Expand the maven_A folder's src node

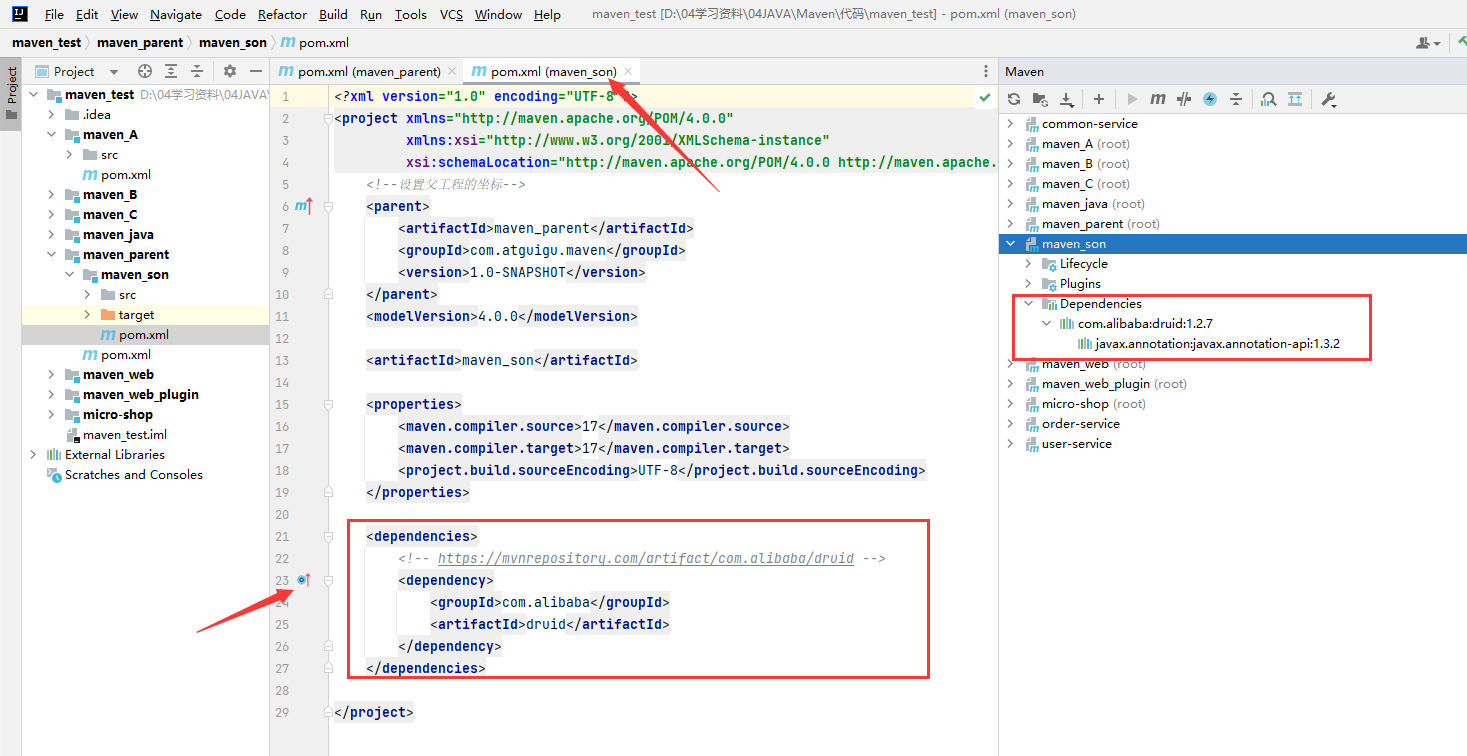pyautogui.click(x=69, y=155)
